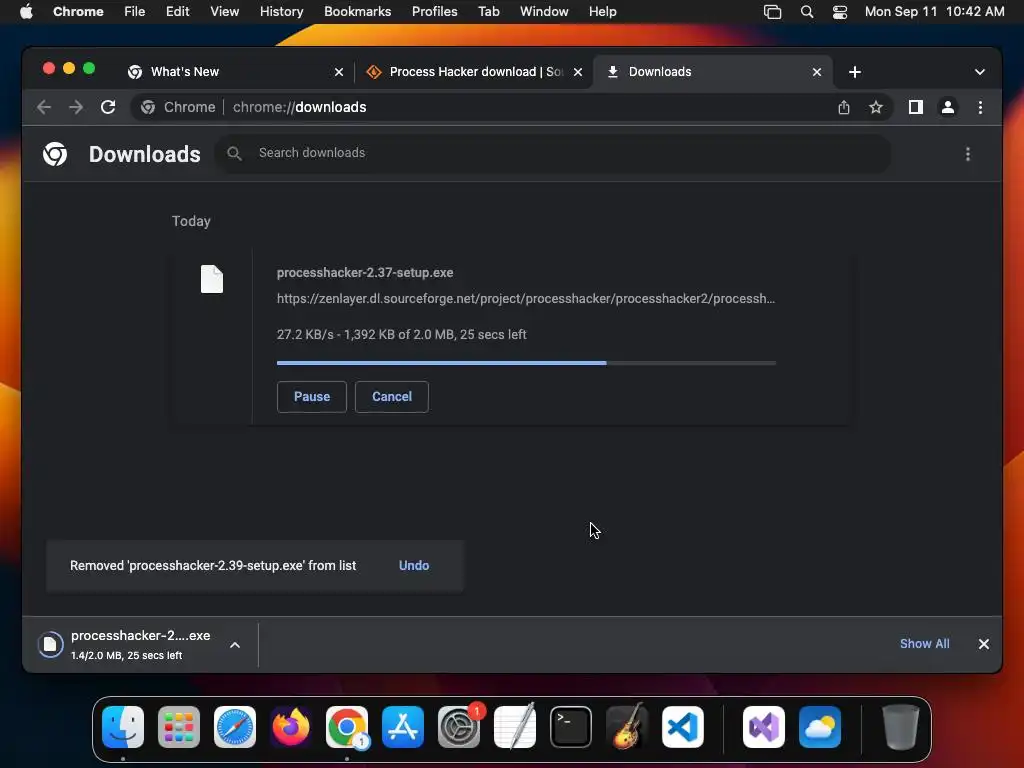Open the Apple menu
Screen dimensions: 1024x768
click(x=26, y=12)
